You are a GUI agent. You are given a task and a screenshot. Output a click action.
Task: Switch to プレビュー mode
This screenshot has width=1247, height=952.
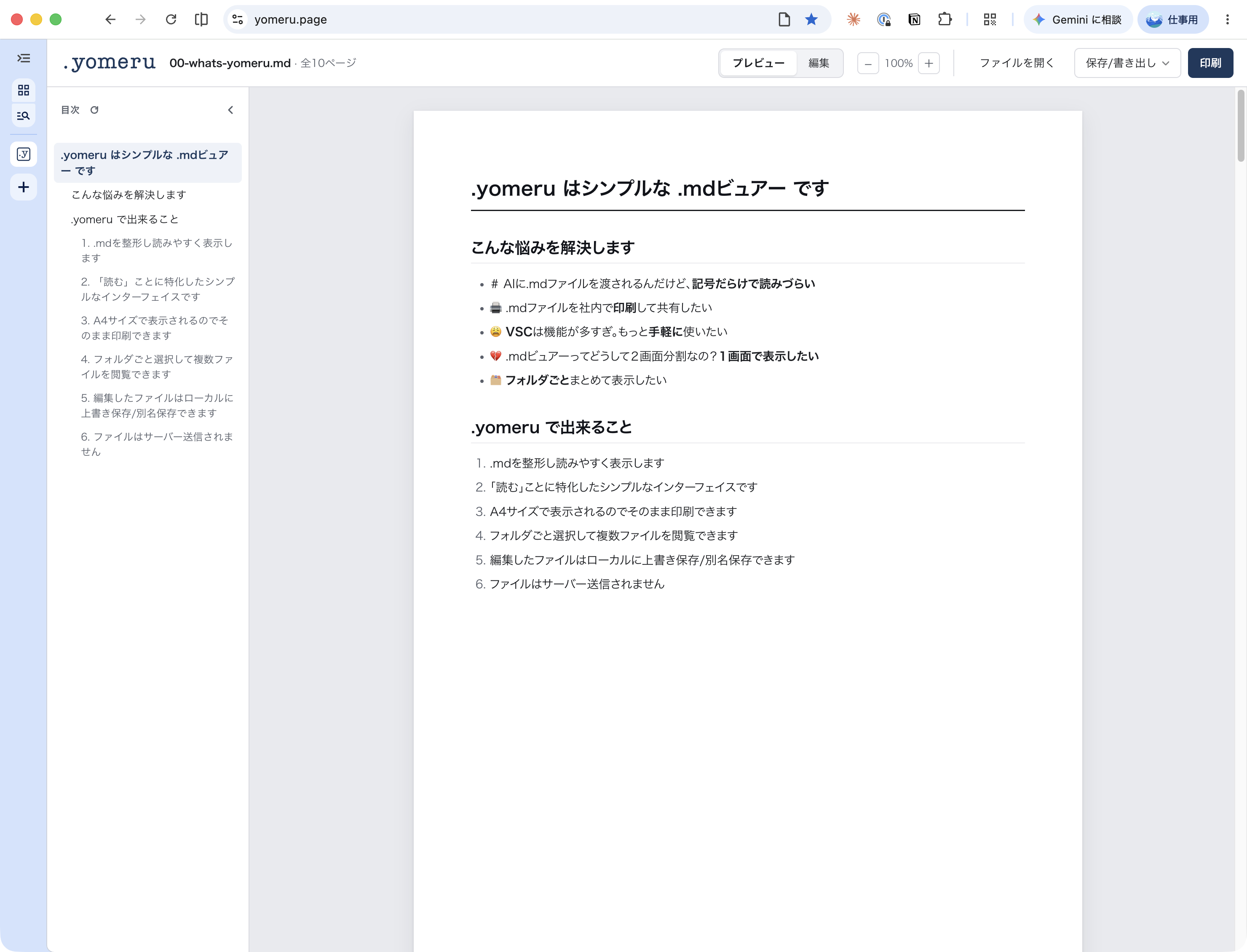click(x=758, y=63)
